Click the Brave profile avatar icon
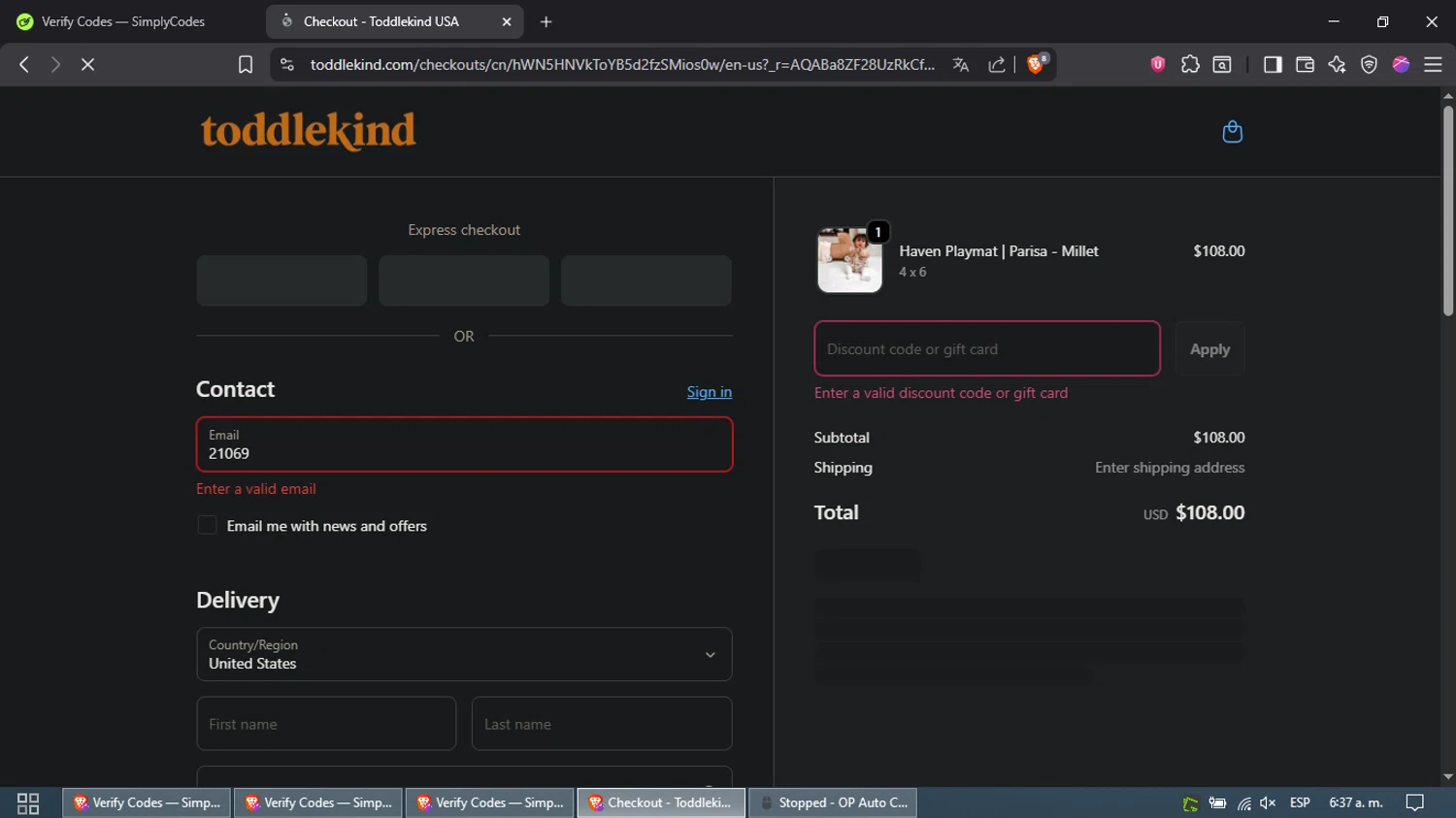 pyautogui.click(x=1401, y=64)
